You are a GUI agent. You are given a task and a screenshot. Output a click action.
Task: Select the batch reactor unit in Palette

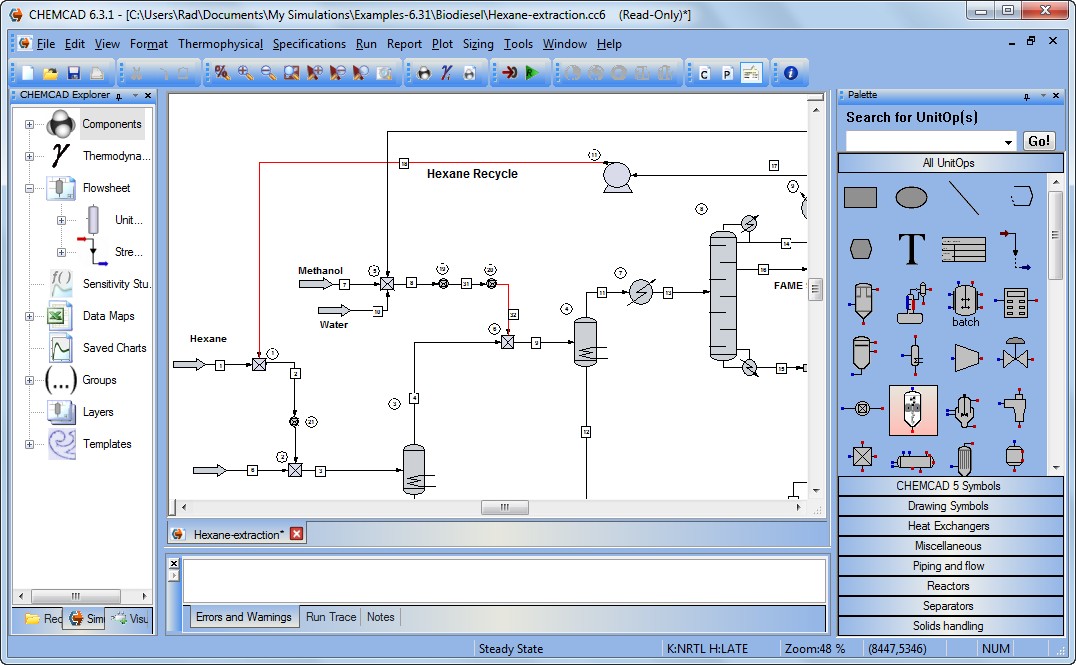(965, 303)
